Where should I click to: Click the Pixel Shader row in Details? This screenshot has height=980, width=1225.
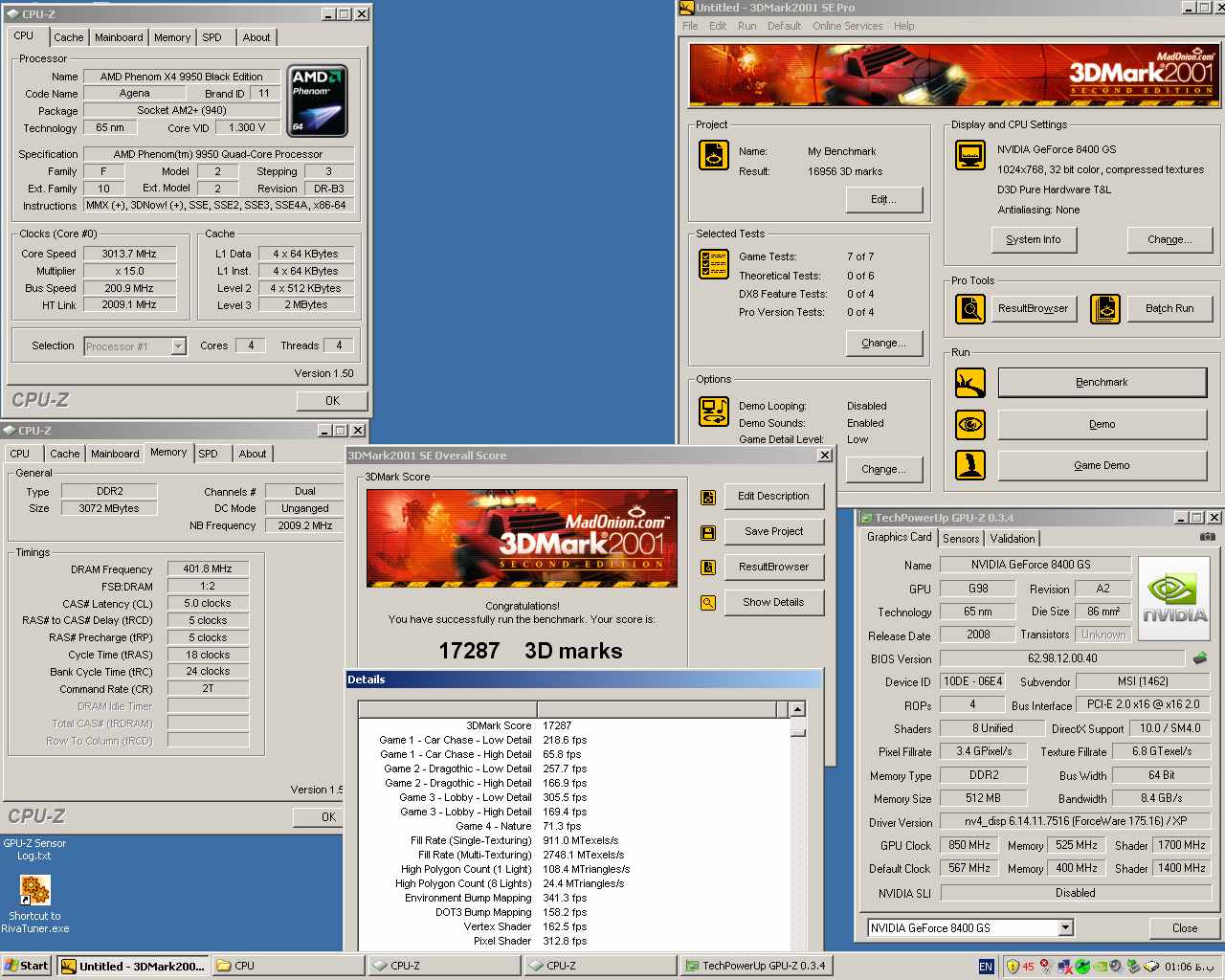574,941
